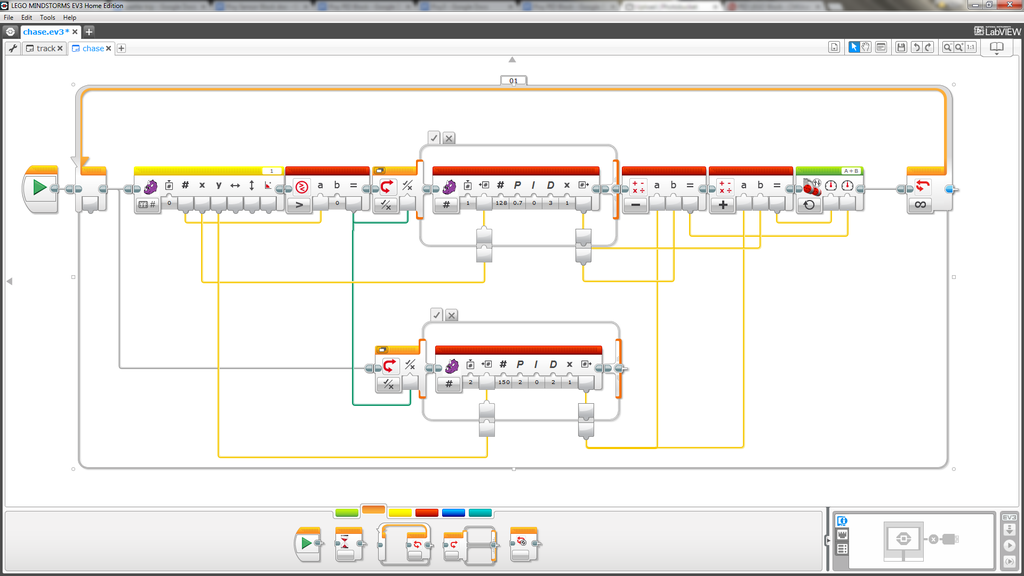Open the loop infinity mode selector

tap(922, 205)
